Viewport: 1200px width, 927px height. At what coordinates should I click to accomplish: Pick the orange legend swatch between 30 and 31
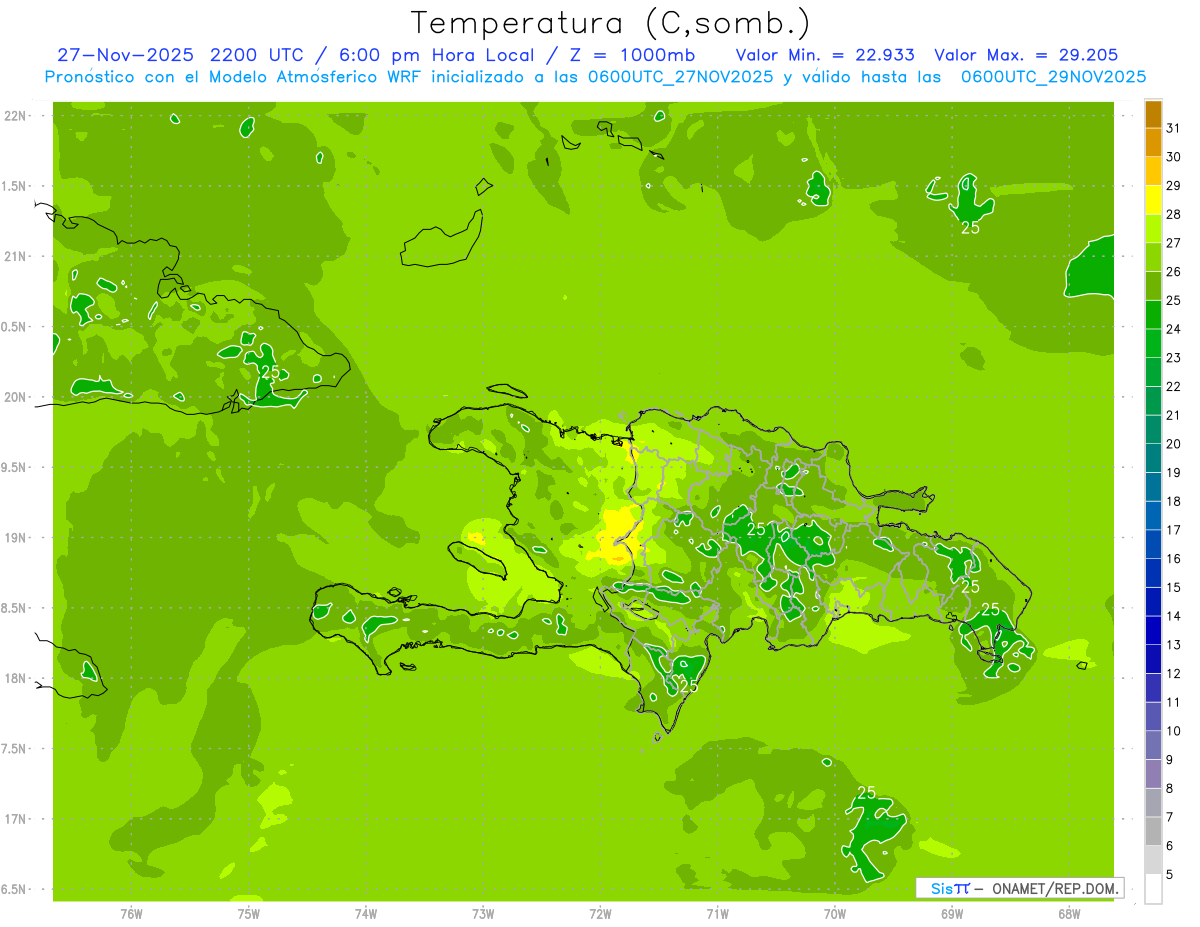(x=1153, y=143)
